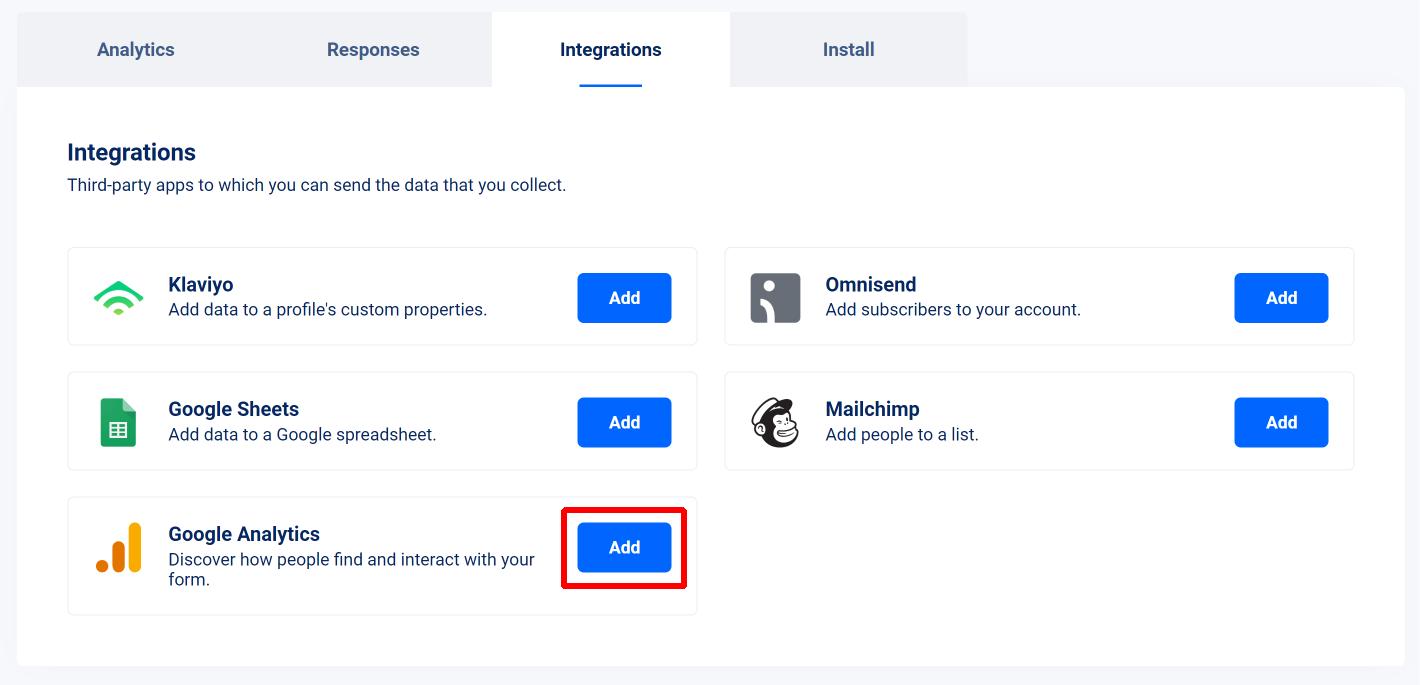1420x685 pixels.
Task: Click the Google Sheets title text
Action: [234, 409]
